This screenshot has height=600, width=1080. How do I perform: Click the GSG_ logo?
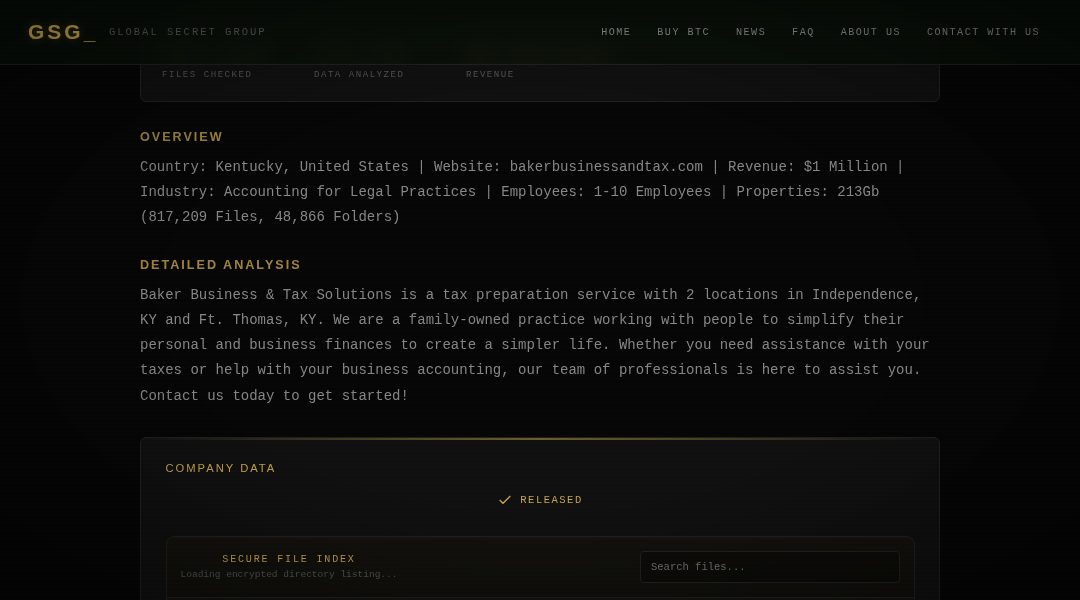pyautogui.click(x=62, y=32)
